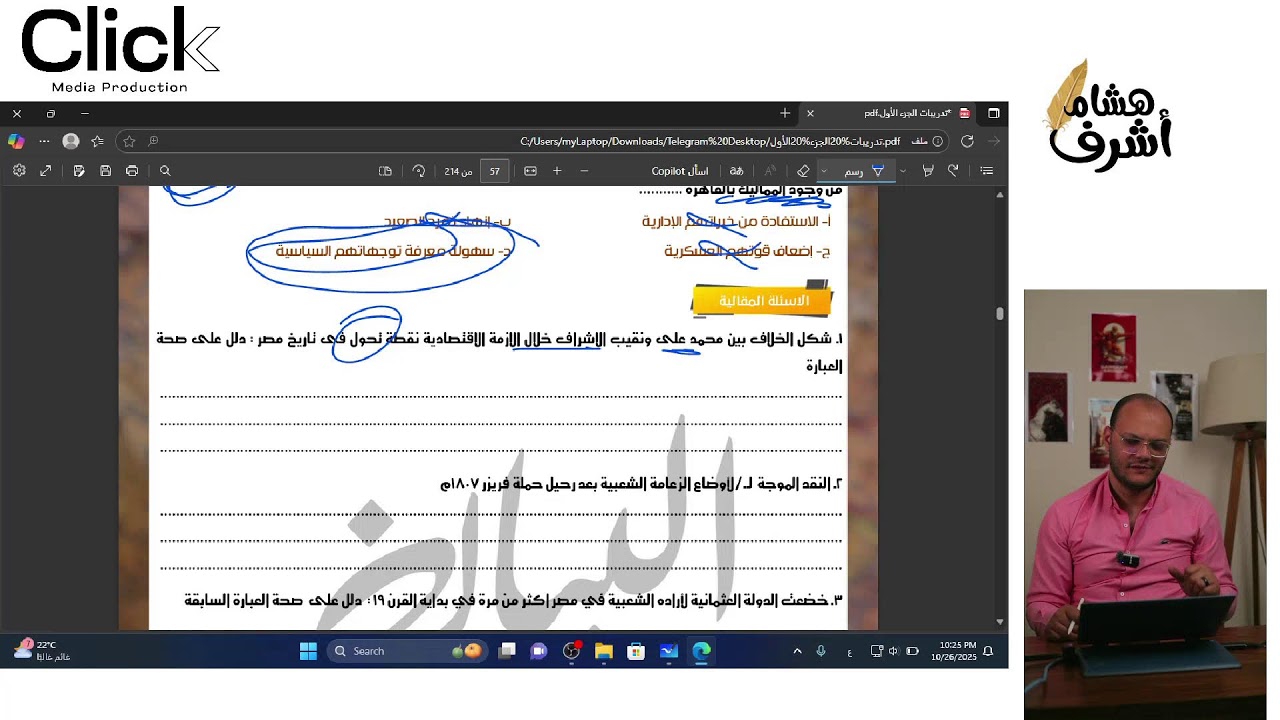The width and height of the screenshot is (1280, 720).
Task: Open File Explorer from taskbar
Action: click(x=604, y=651)
